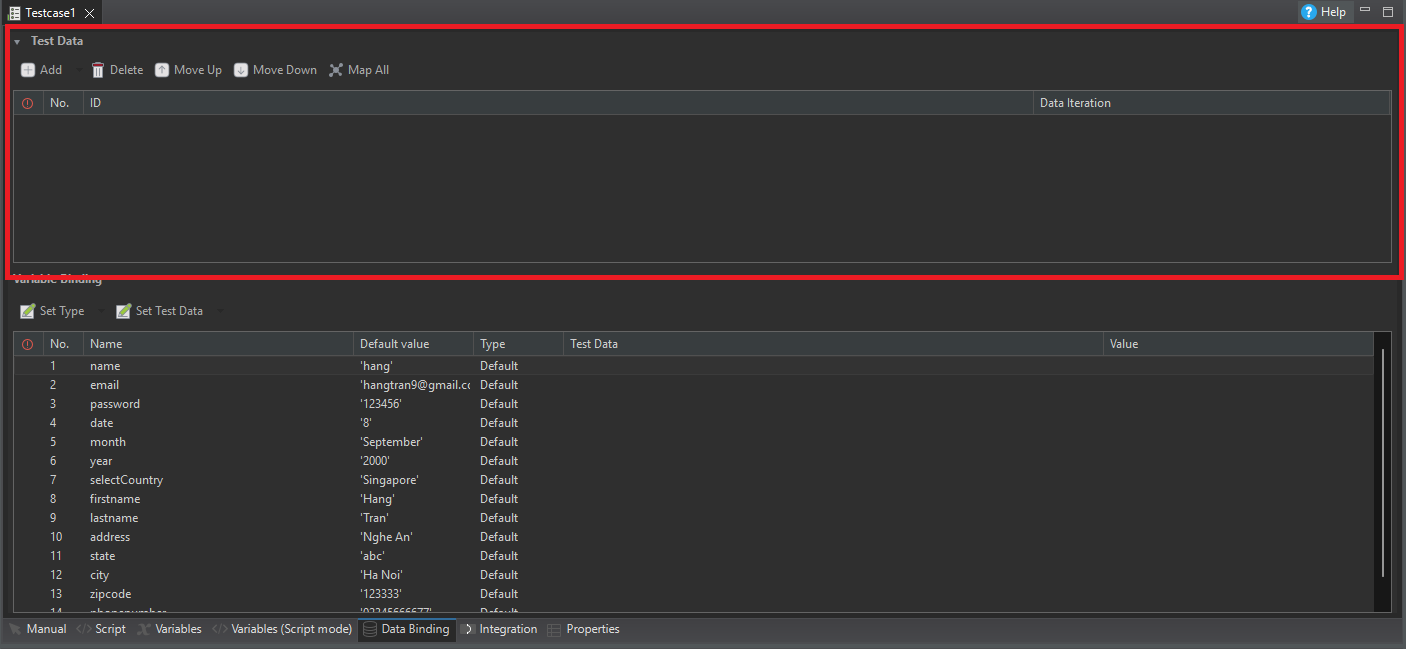Click the Type cell for the password variable
The image size is (1406, 649).
tap(499, 404)
